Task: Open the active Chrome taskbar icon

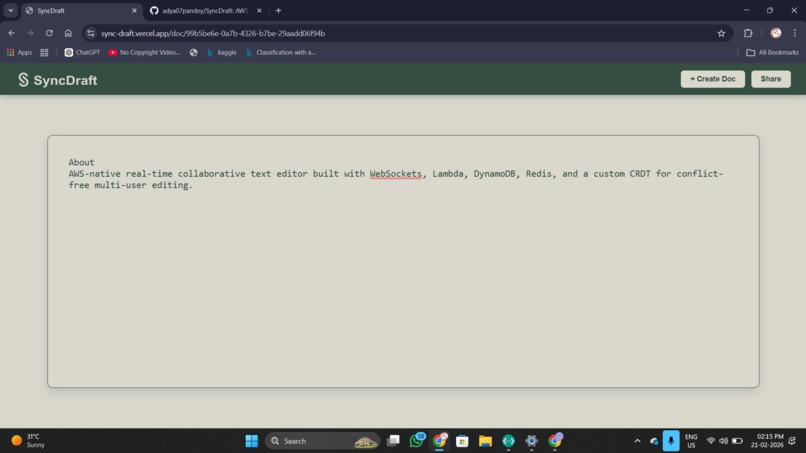Action: tap(439, 441)
